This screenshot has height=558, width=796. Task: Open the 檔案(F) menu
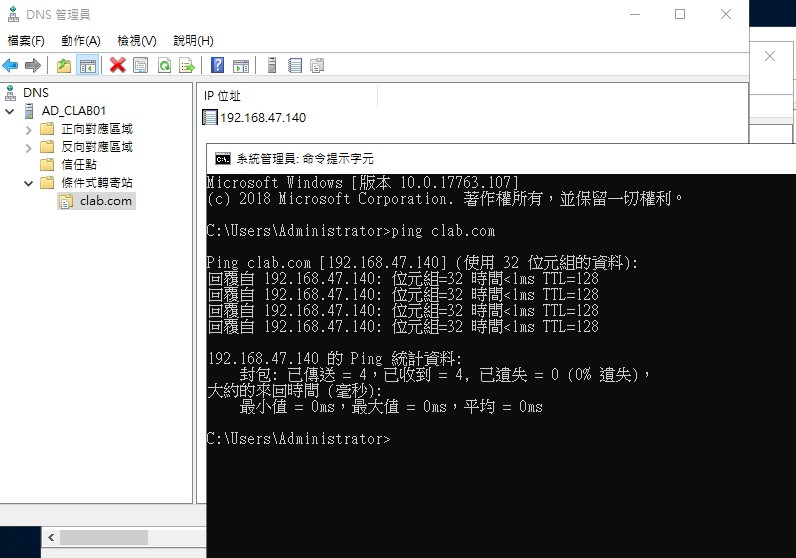click(26, 41)
